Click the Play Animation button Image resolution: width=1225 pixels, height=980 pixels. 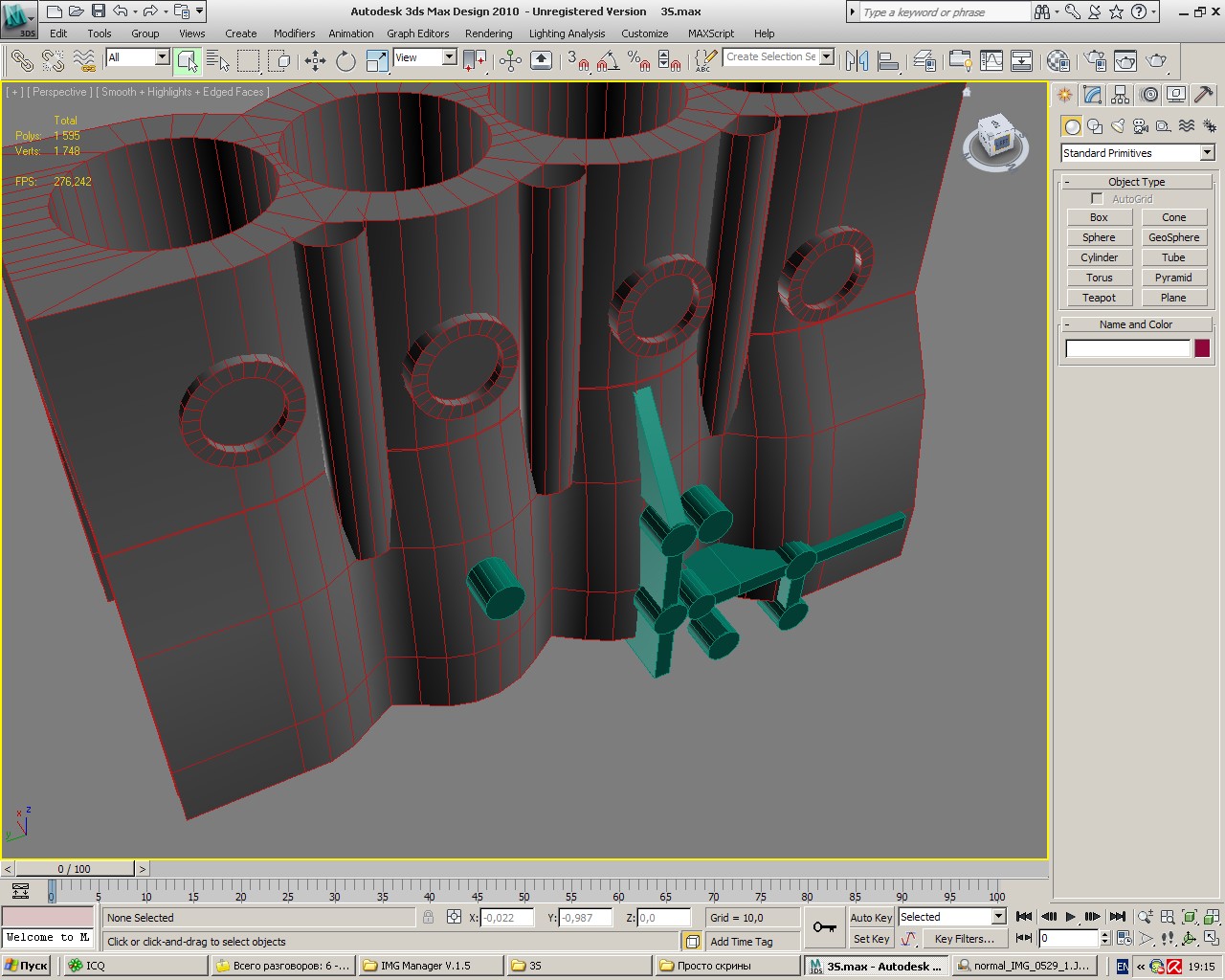tap(1071, 917)
